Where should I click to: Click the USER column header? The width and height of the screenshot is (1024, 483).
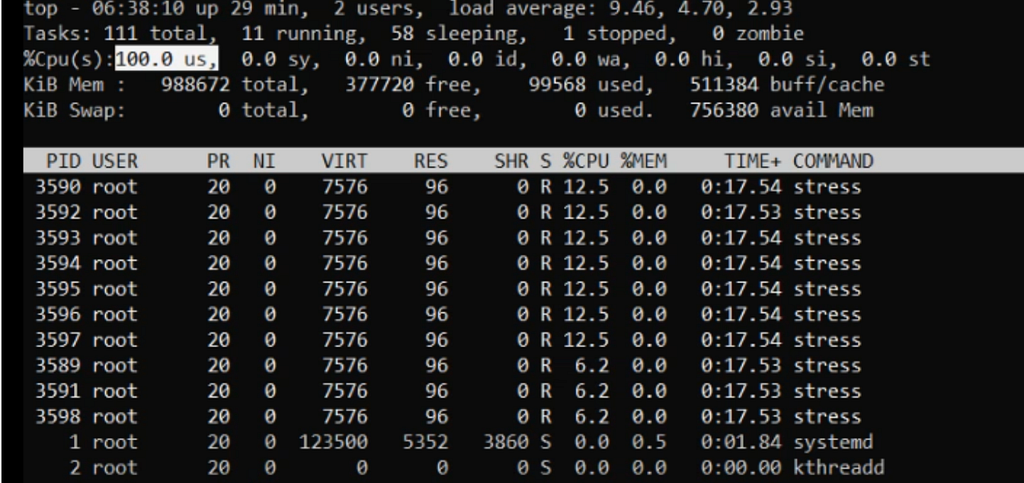click(x=115, y=161)
